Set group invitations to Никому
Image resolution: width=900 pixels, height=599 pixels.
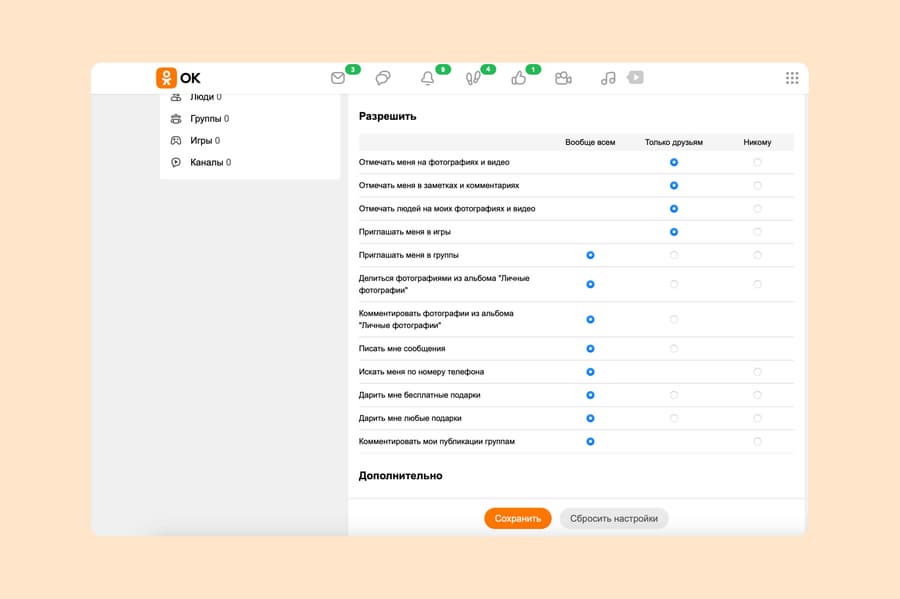point(757,255)
